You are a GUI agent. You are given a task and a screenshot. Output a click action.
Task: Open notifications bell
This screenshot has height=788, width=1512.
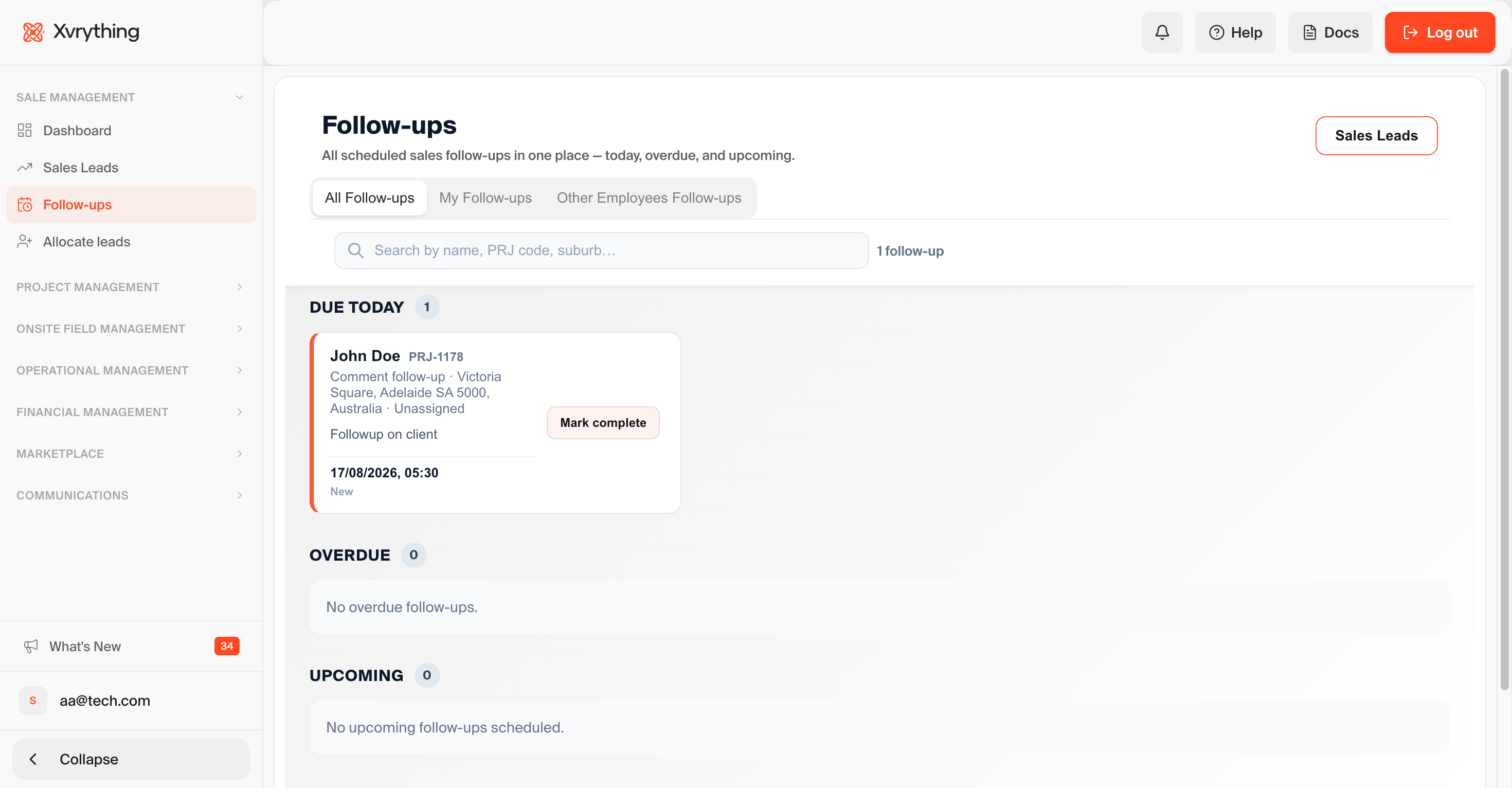[1162, 32]
